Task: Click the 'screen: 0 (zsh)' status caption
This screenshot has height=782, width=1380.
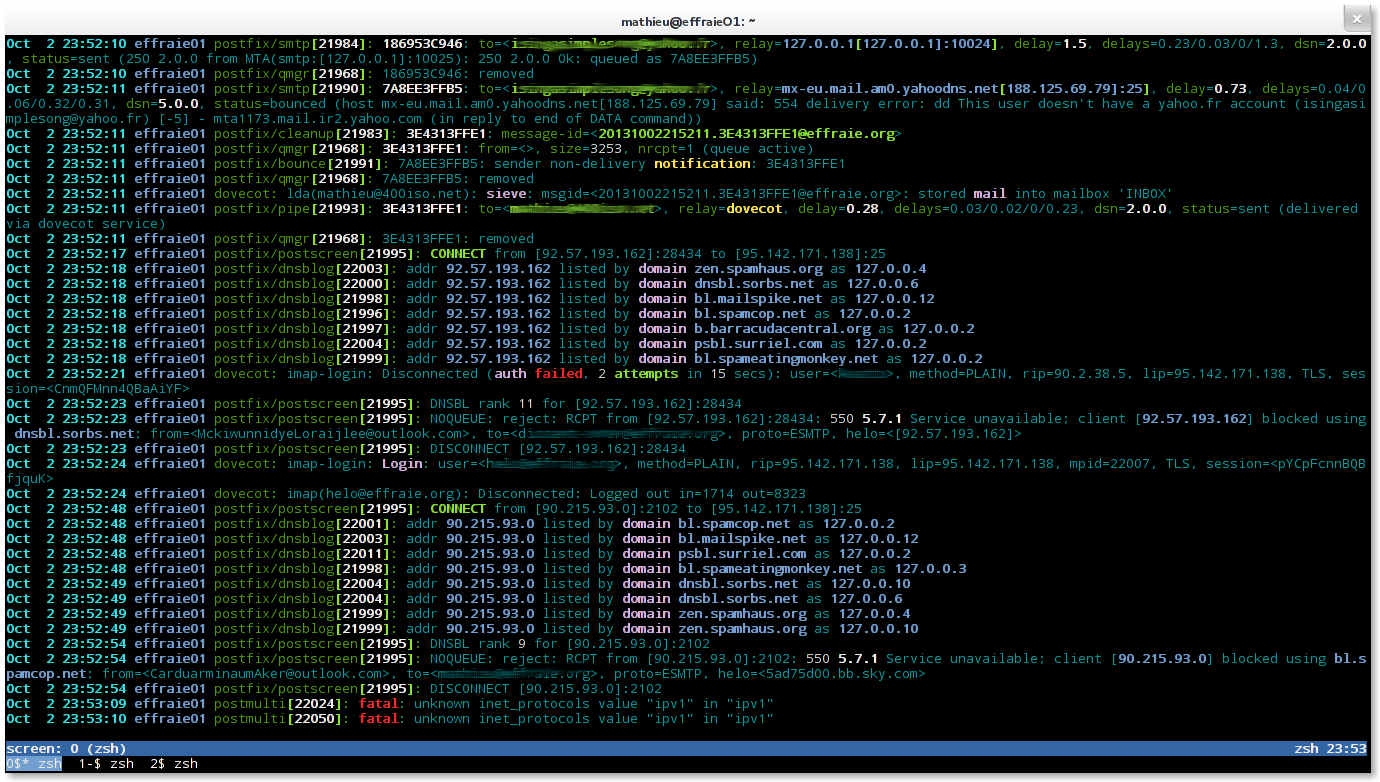Action: (65, 749)
